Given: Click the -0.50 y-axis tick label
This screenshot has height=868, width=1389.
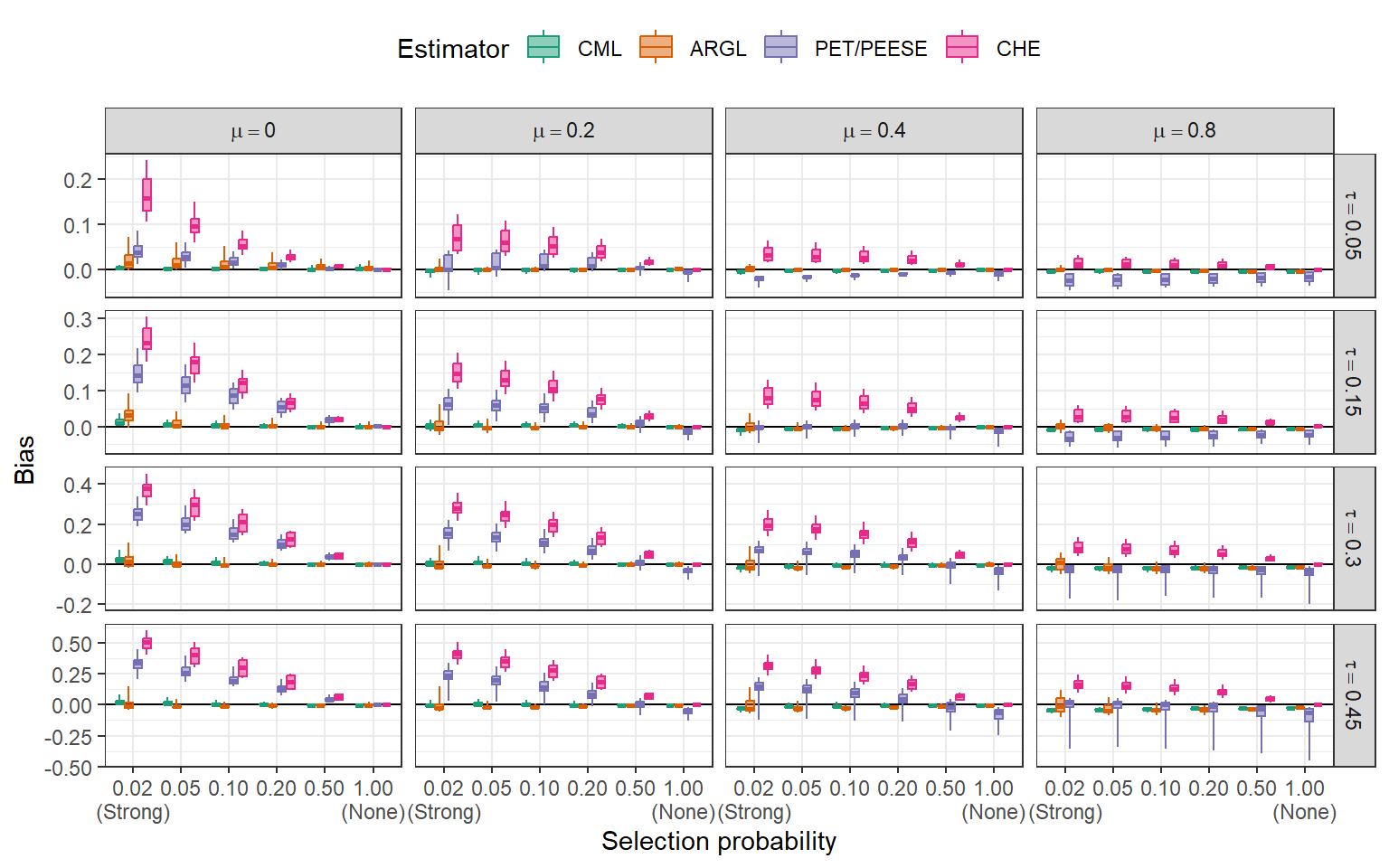Looking at the screenshot, I should click(x=69, y=768).
